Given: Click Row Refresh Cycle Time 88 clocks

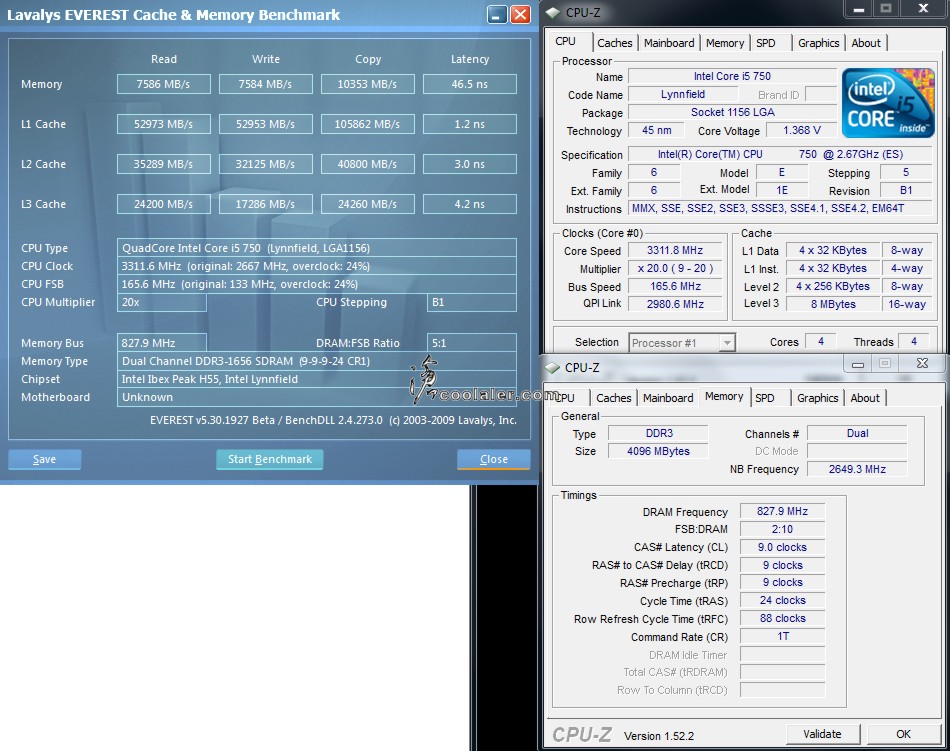Looking at the screenshot, I should pyautogui.click(x=782, y=618).
